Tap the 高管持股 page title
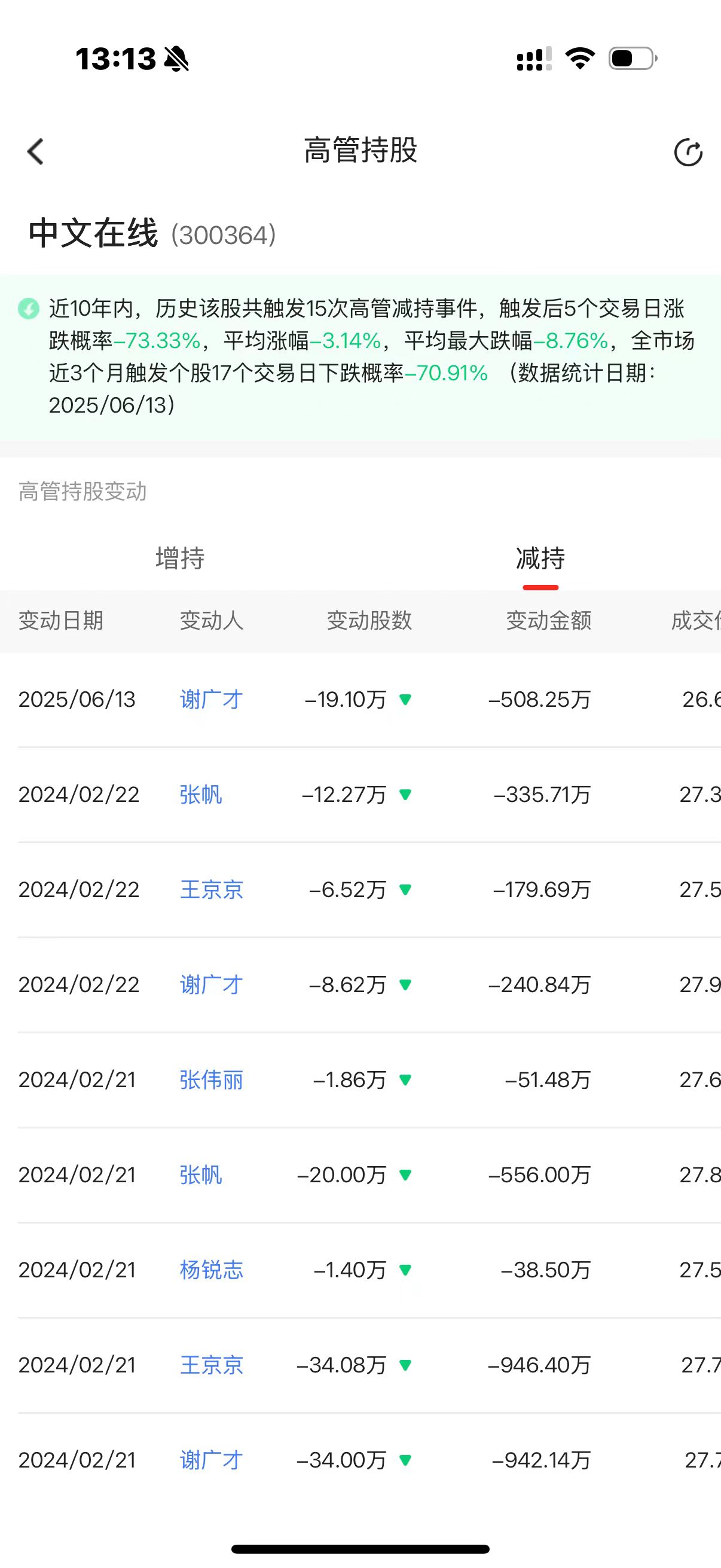721x1568 pixels. point(361,150)
